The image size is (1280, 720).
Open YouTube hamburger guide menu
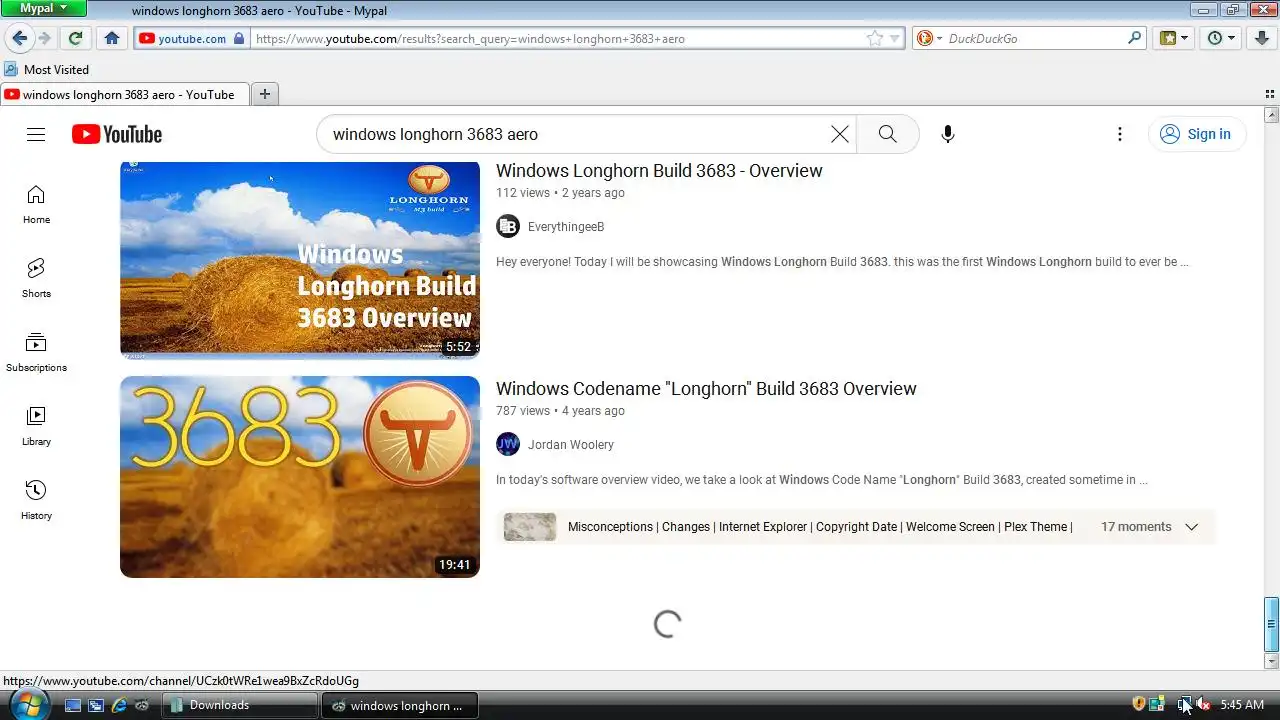tap(36, 134)
